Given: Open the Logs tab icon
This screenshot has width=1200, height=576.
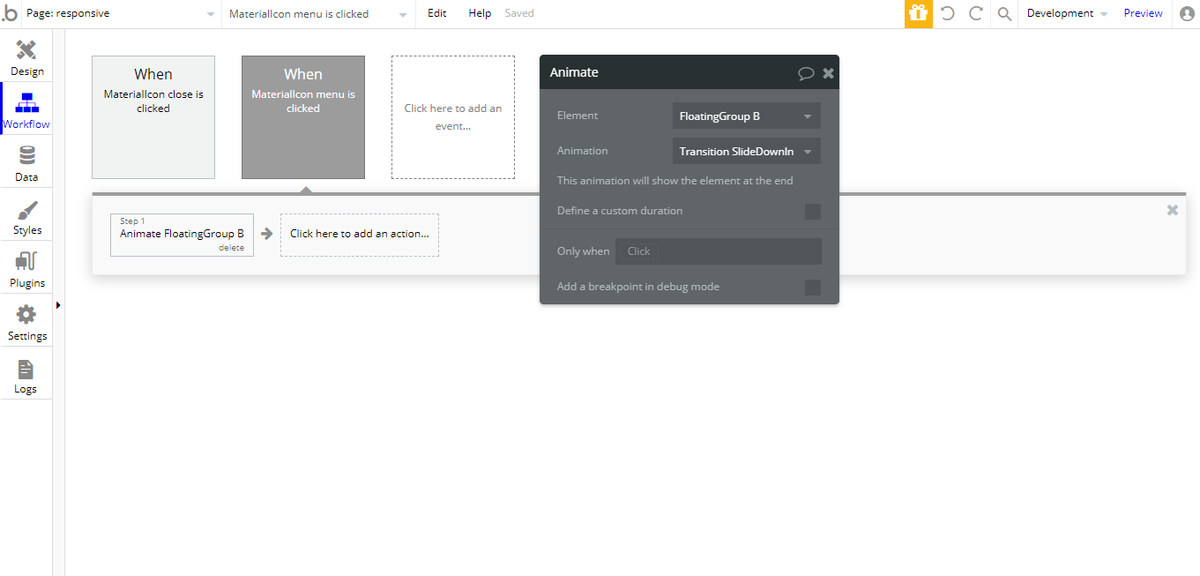Looking at the screenshot, I should point(27,368).
